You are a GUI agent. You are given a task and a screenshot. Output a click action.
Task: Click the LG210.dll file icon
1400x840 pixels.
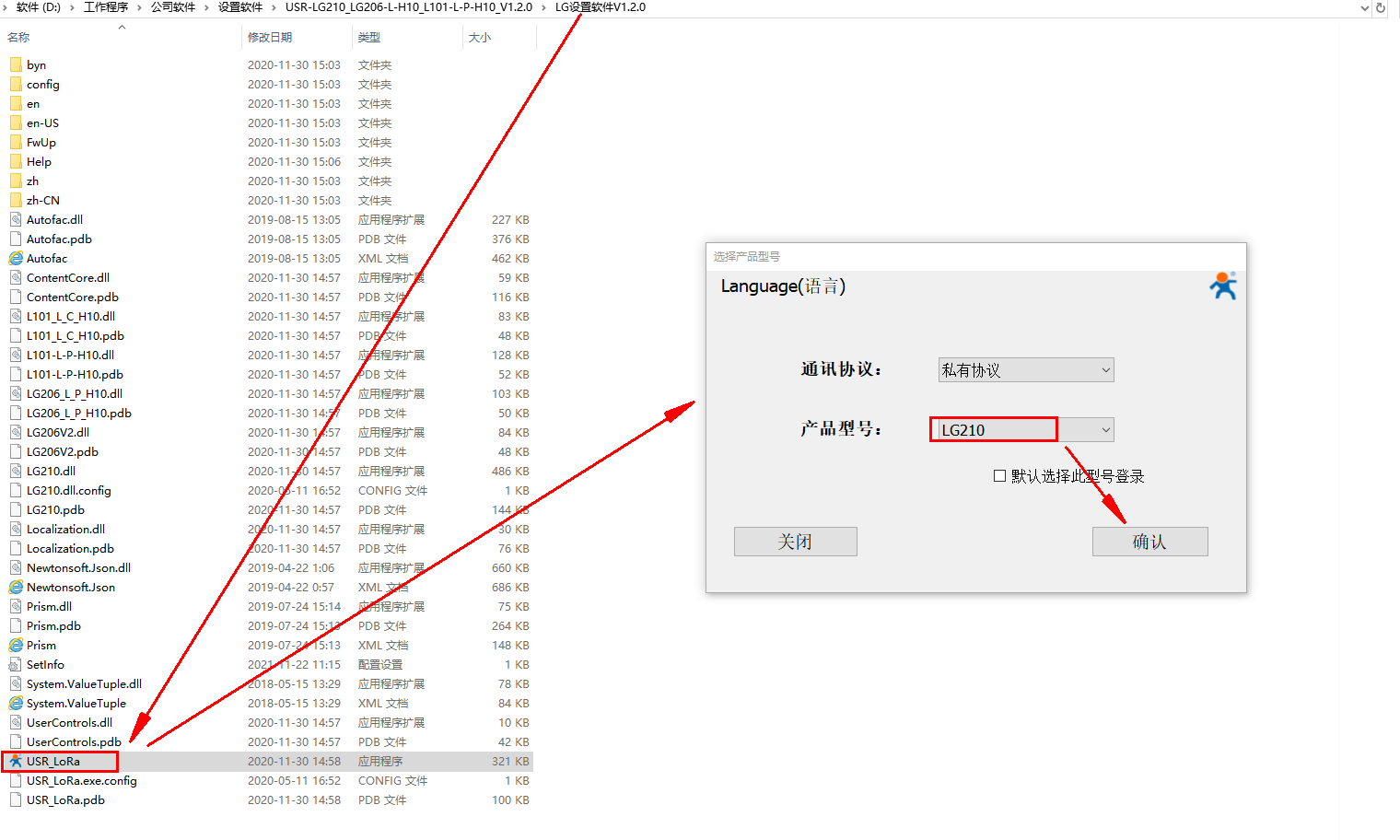tap(16, 472)
